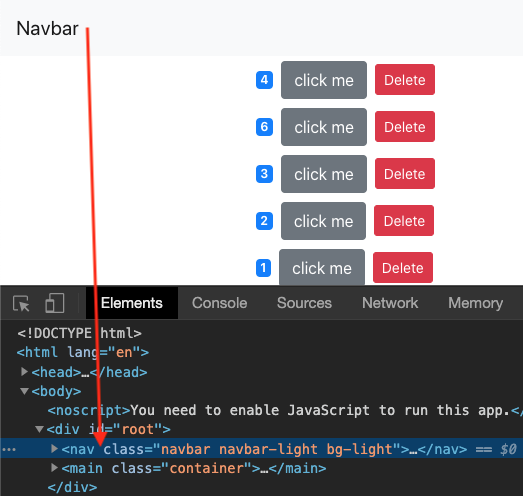Open the Sources tab
Image resolution: width=523 pixels, height=496 pixels.
pyautogui.click(x=304, y=303)
